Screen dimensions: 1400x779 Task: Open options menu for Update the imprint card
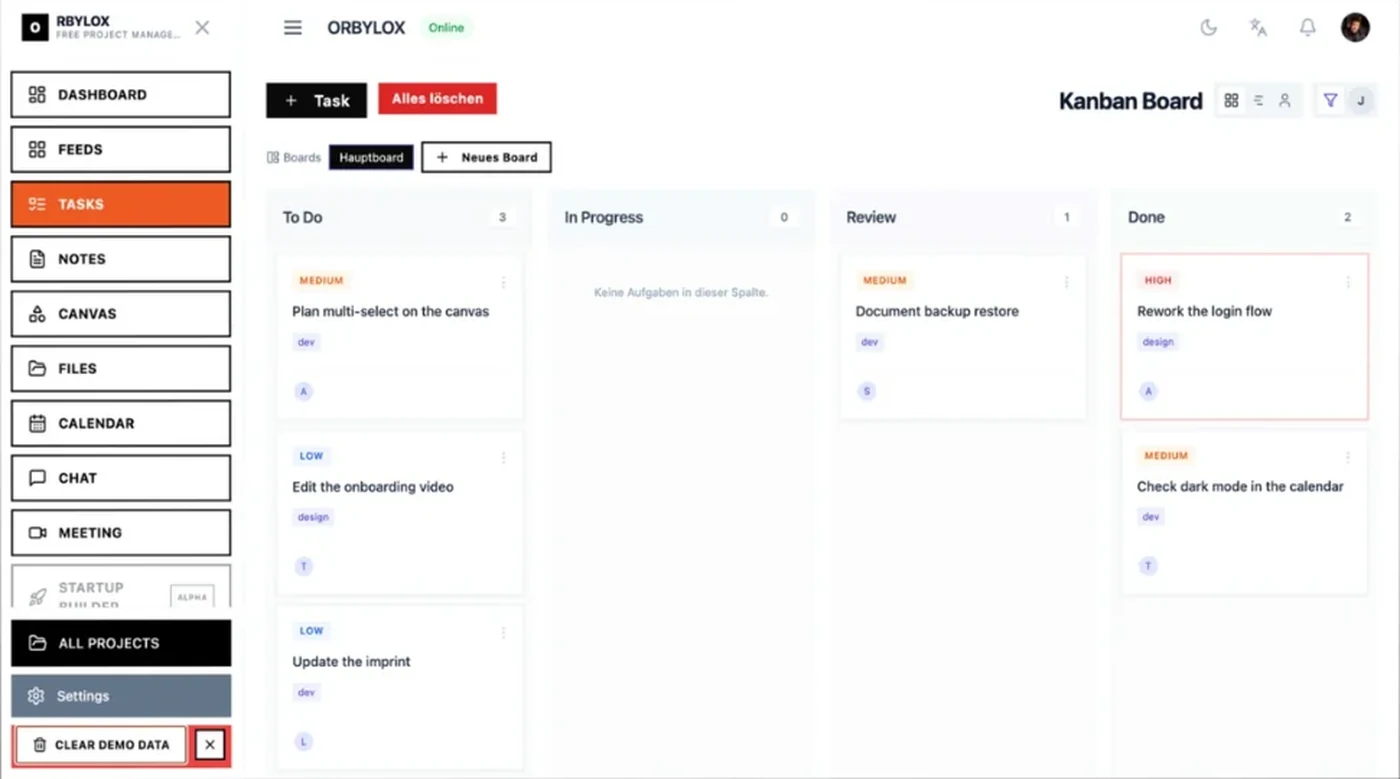point(503,633)
